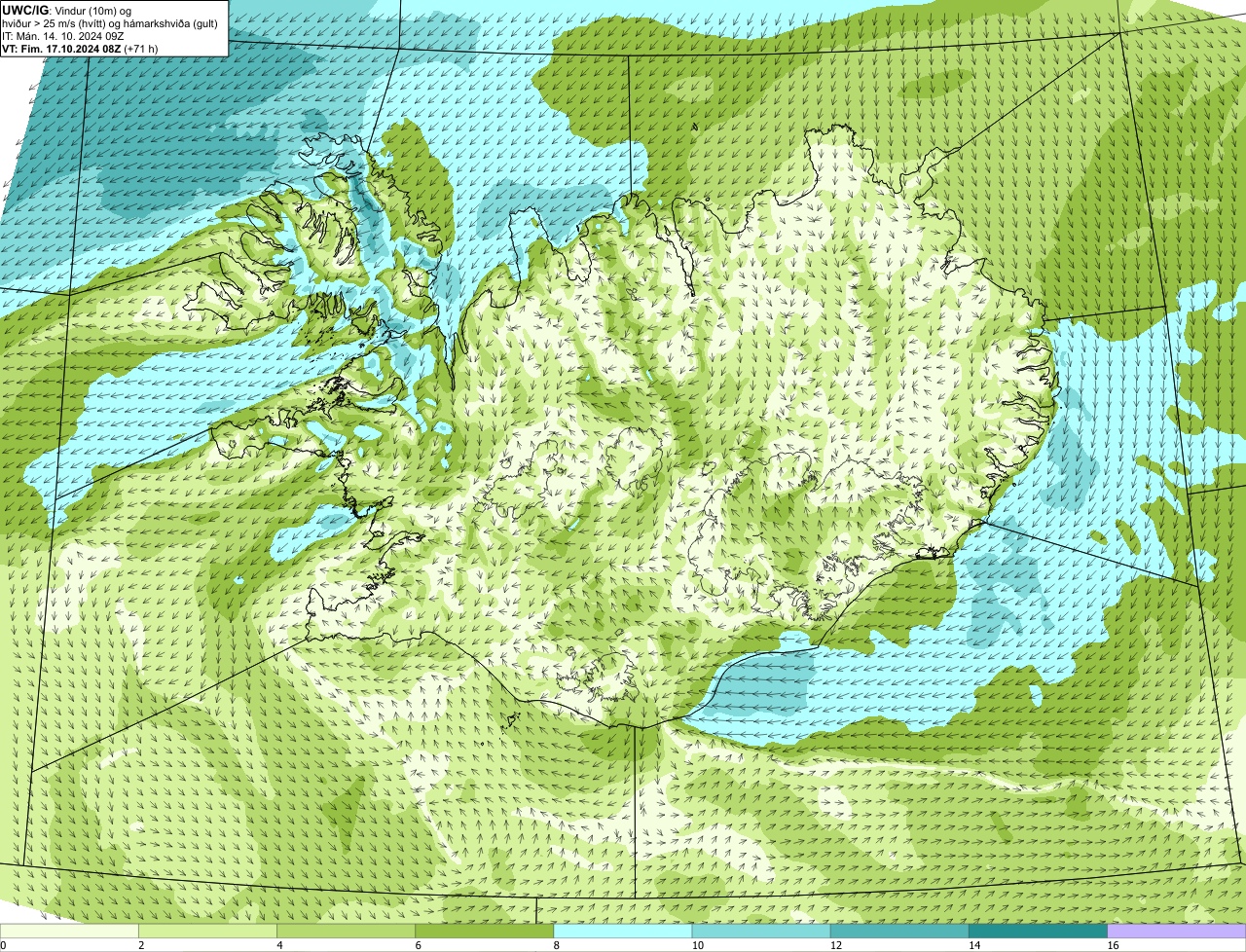1246x952 pixels.
Task: Click the legend scale value '16'
Action: click(1113, 945)
